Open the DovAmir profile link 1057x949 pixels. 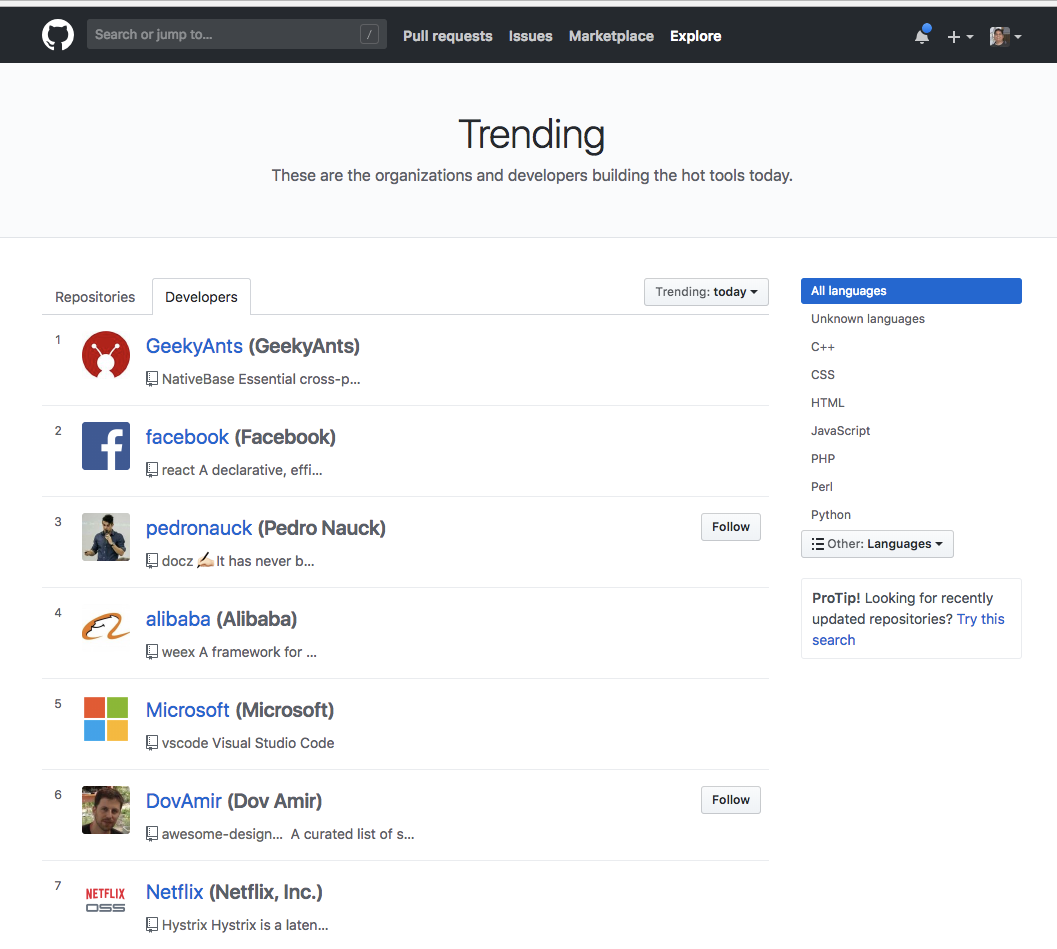(184, 801)
